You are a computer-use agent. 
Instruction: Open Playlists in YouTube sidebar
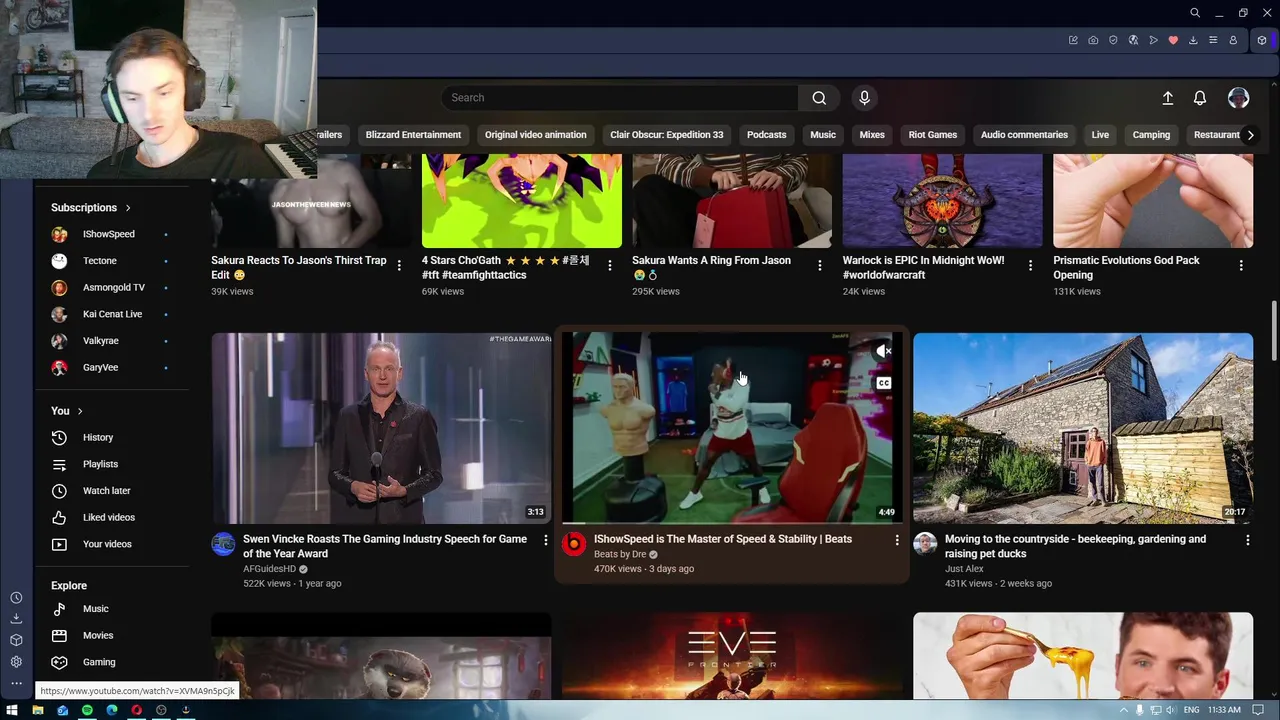tap(112, 464)
